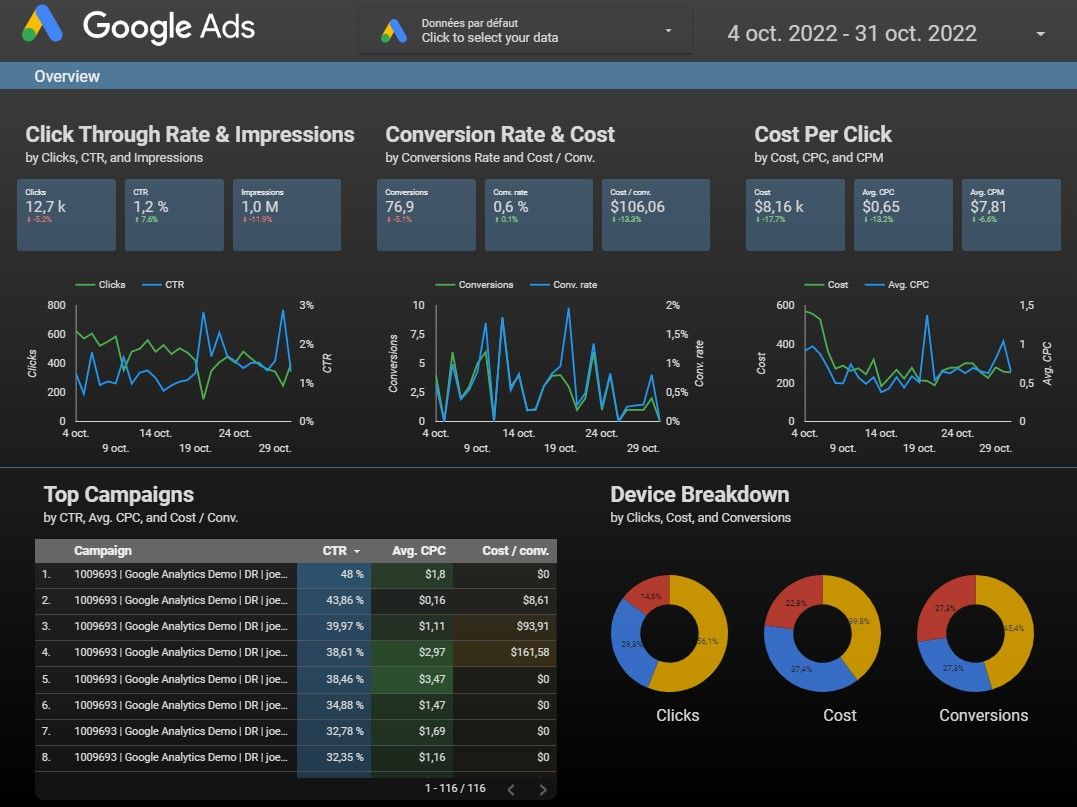Click the blue 37,4% segment of Cost donut
The image size is (1077, 807).
[802, 668]
